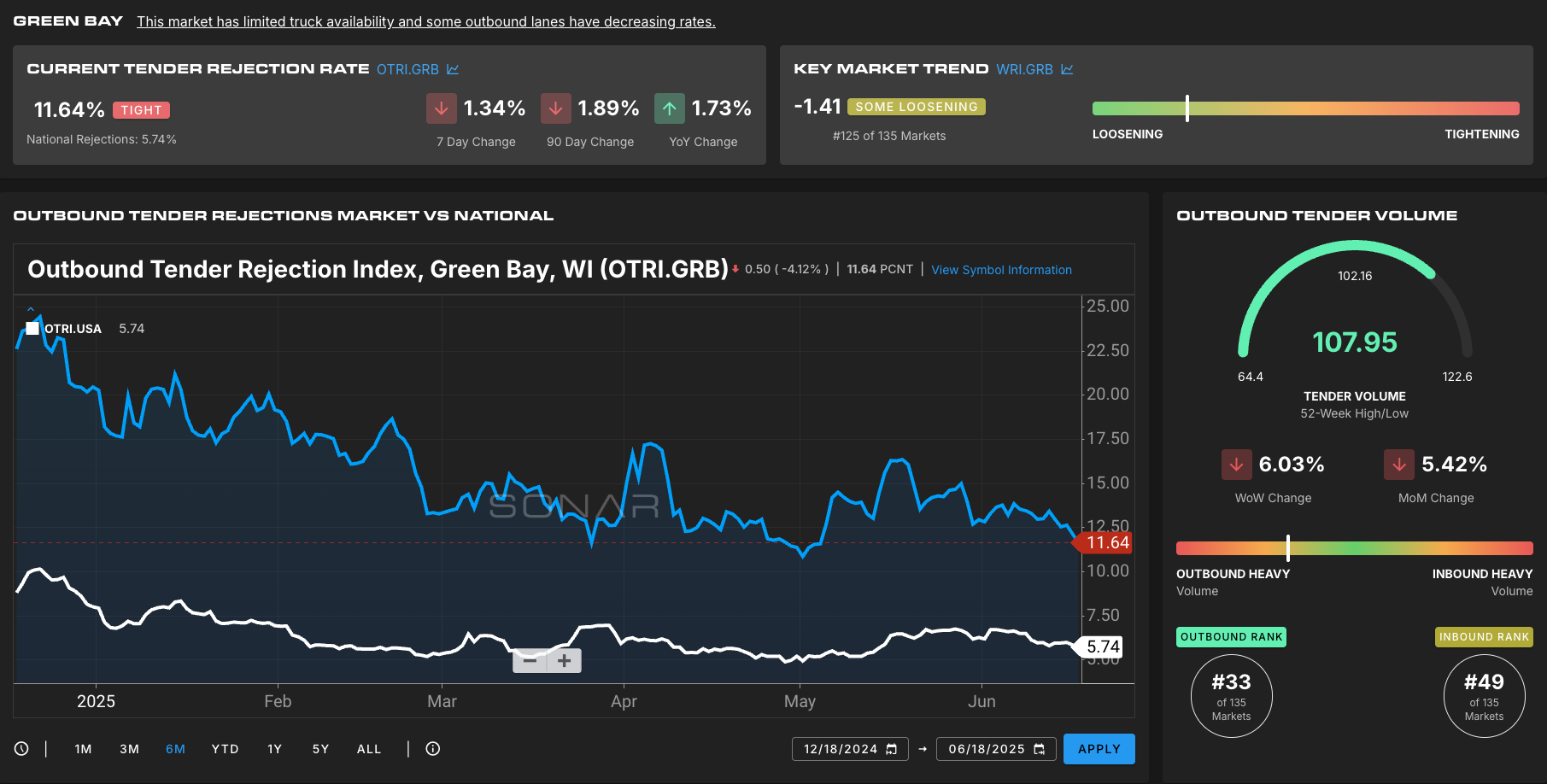Switch to the YTD time range

225,749
